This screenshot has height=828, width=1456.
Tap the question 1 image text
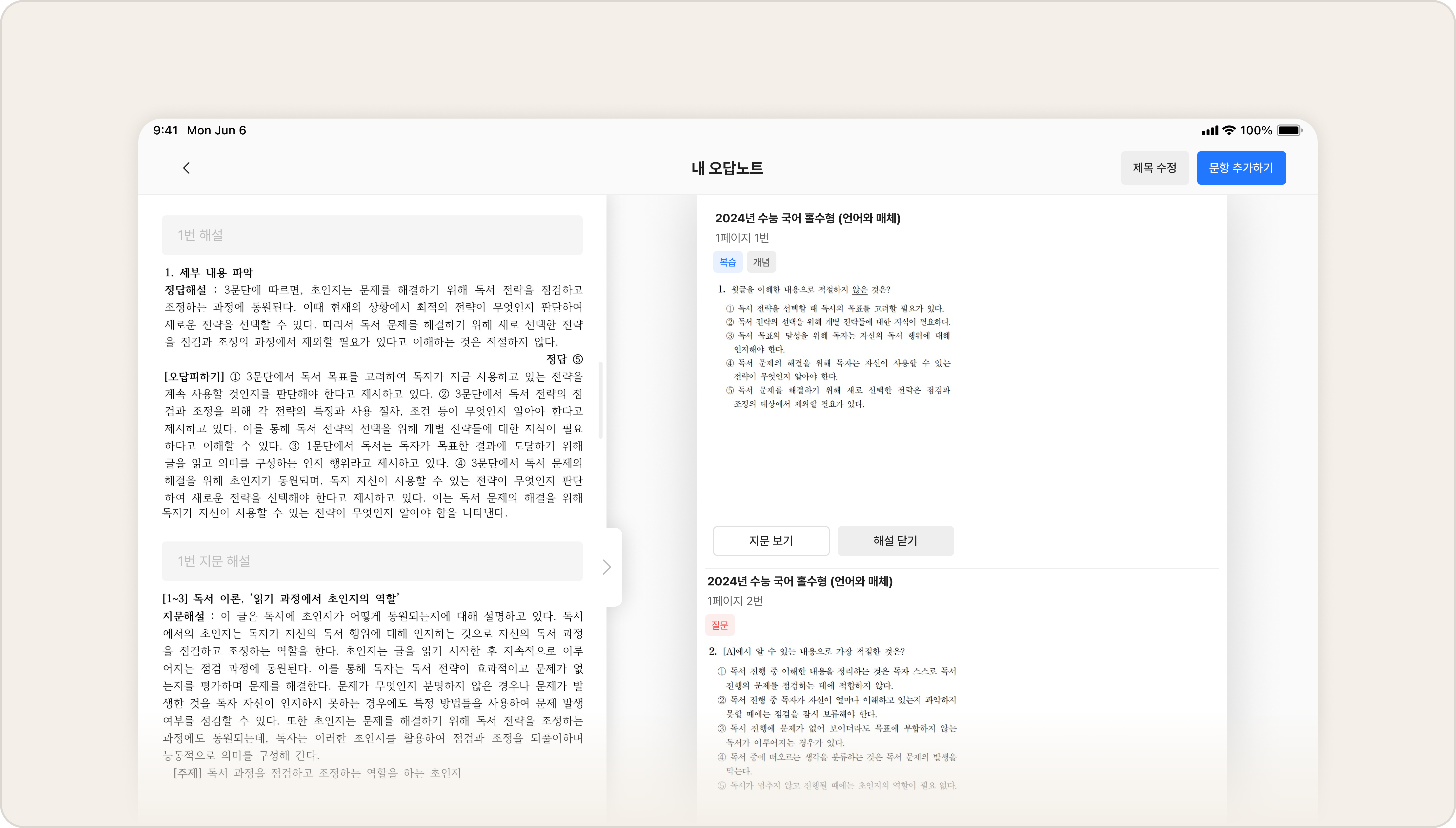833,346
